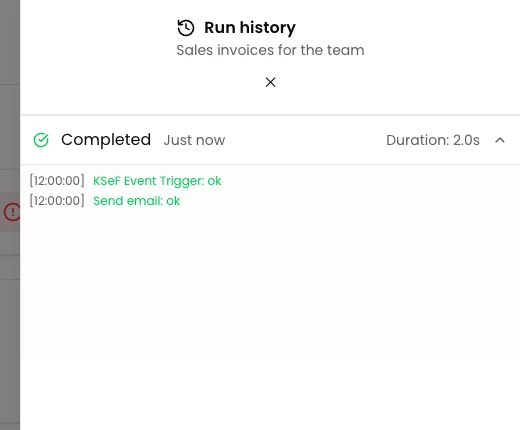
Task: Select the "KSeF Event Trigger: ok" log entry
Action: [x=157, y=181]
